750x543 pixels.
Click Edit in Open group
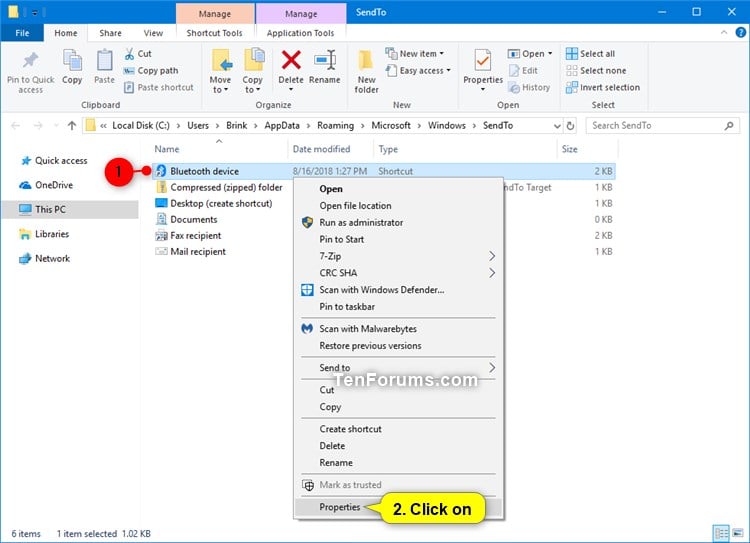tap(523, 70)
